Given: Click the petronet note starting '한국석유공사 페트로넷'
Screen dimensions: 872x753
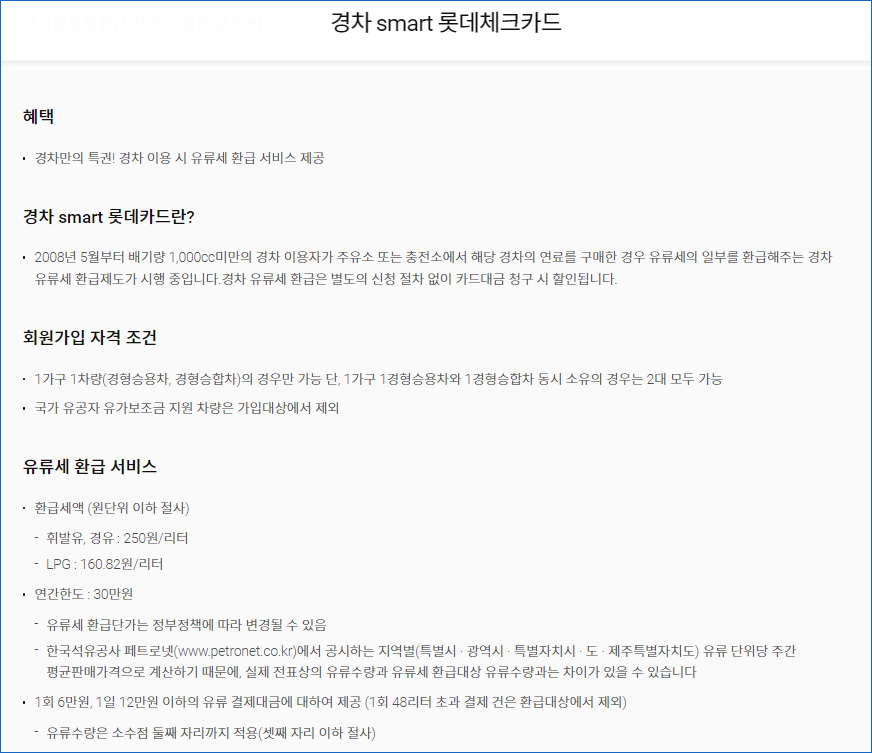Looking at the screenshot, I should click(421, 661).
